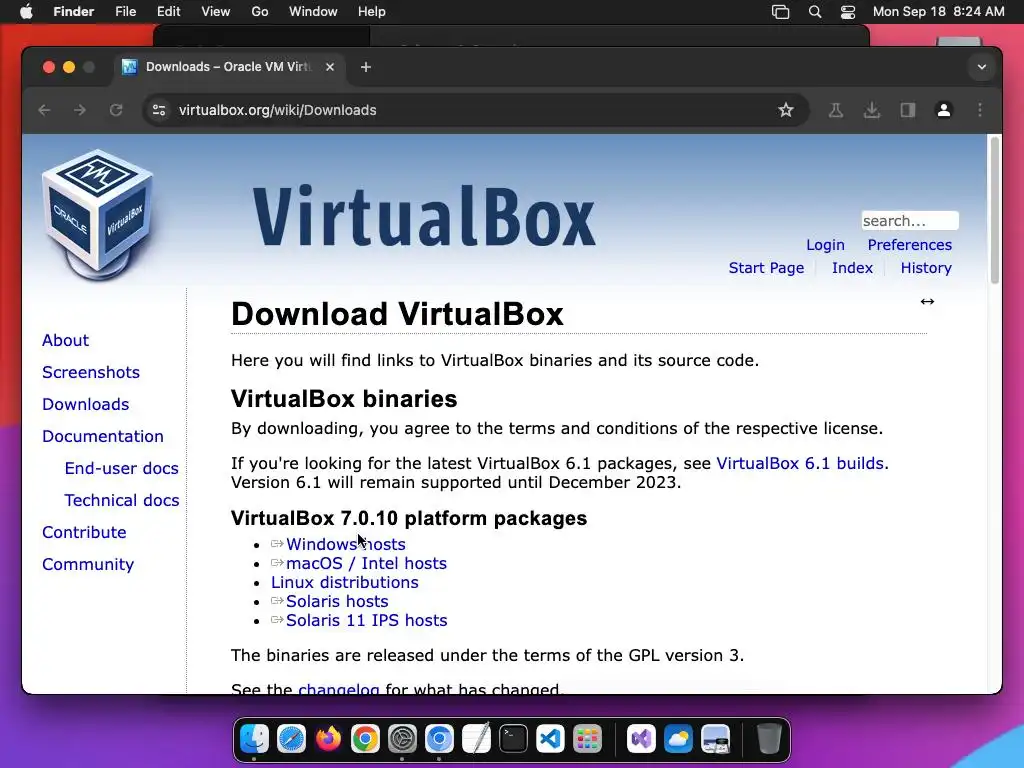Click the page width toggle arrow
The image size is (1024, 768).
click(927, 301)
